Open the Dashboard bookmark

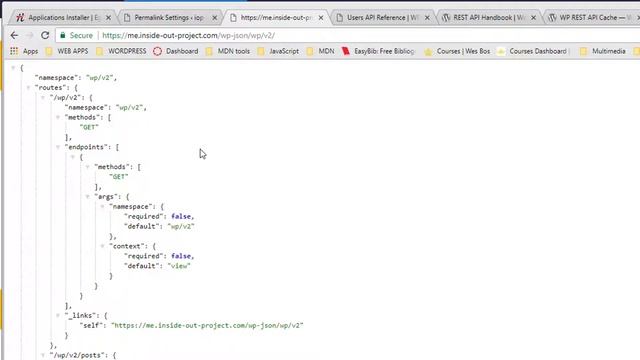point(176,51)
